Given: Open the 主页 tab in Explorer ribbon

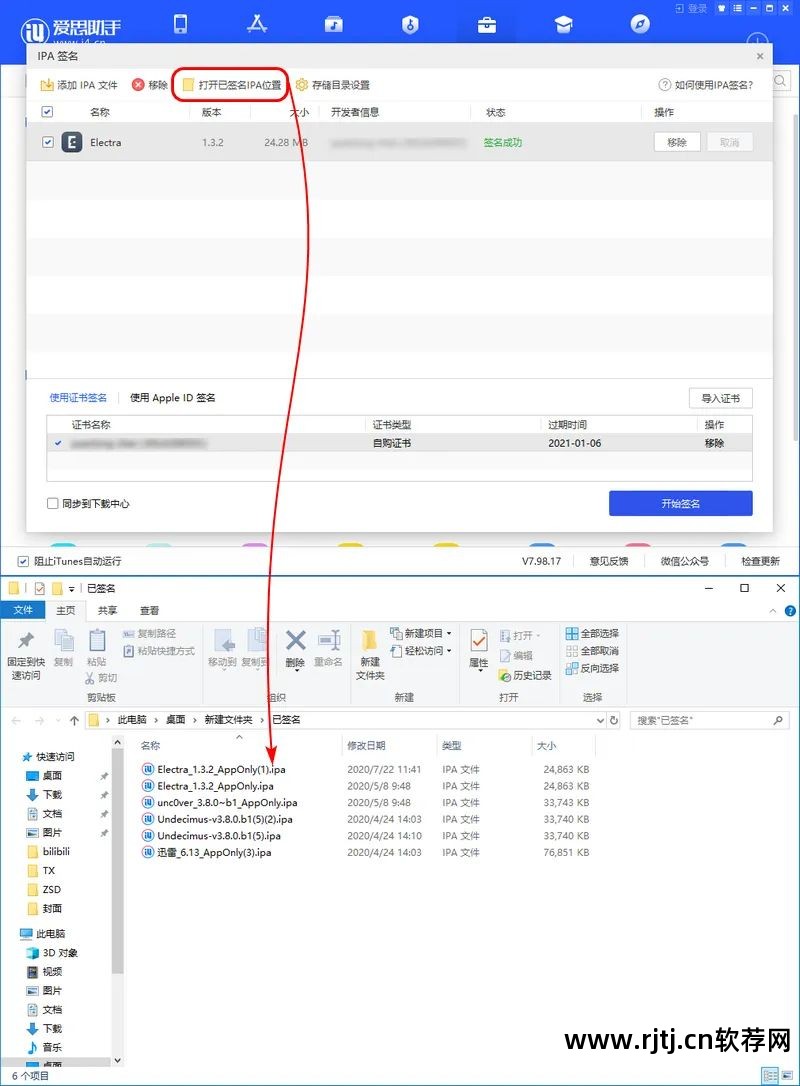Looking at the screenshot, I should pos(66,610).
